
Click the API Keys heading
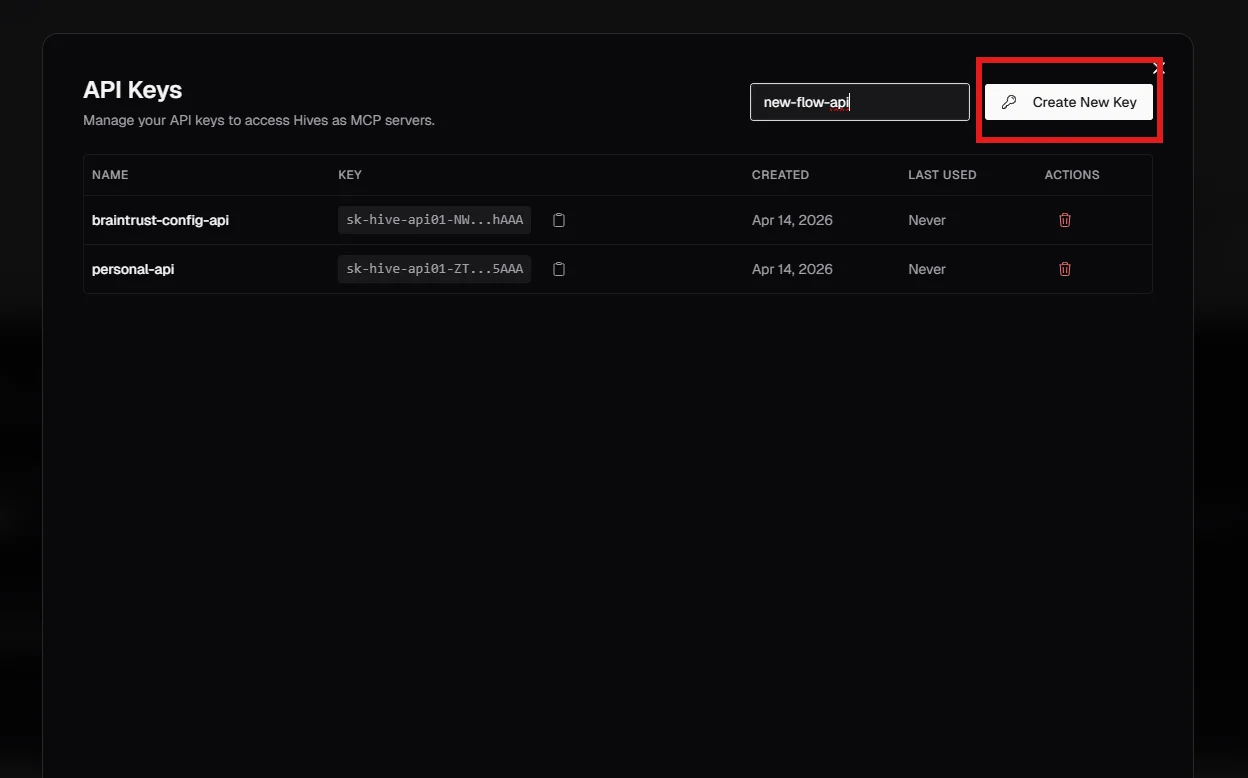click(132, 90)
